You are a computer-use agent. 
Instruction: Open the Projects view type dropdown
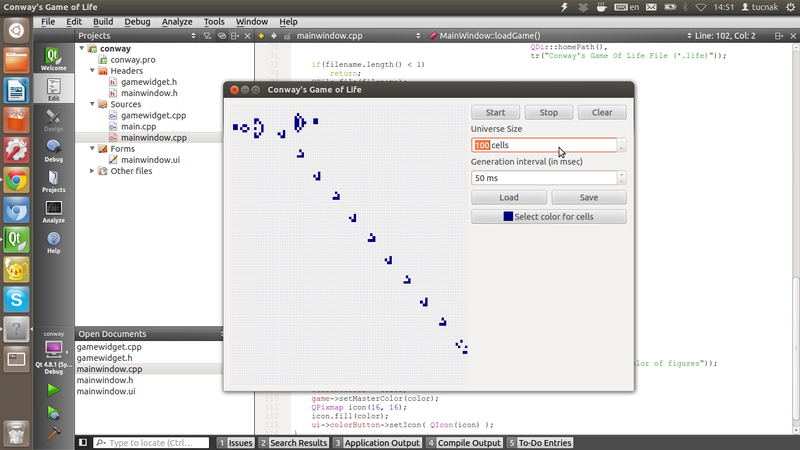point(137,36)
